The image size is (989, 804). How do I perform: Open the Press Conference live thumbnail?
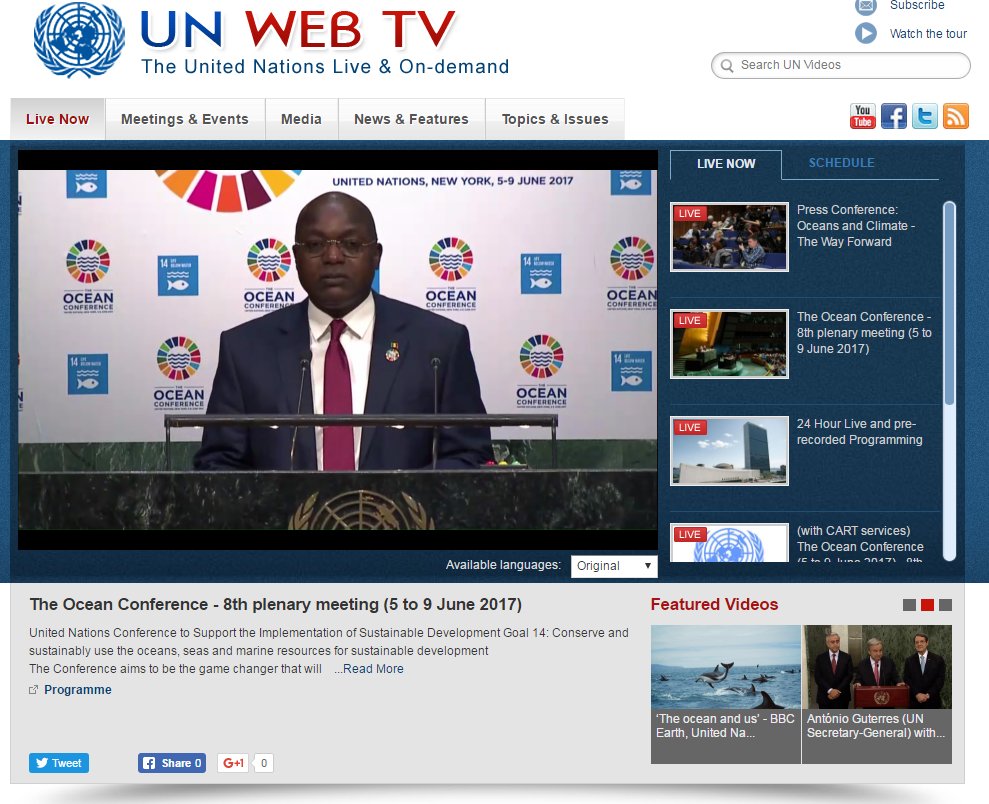729,237
